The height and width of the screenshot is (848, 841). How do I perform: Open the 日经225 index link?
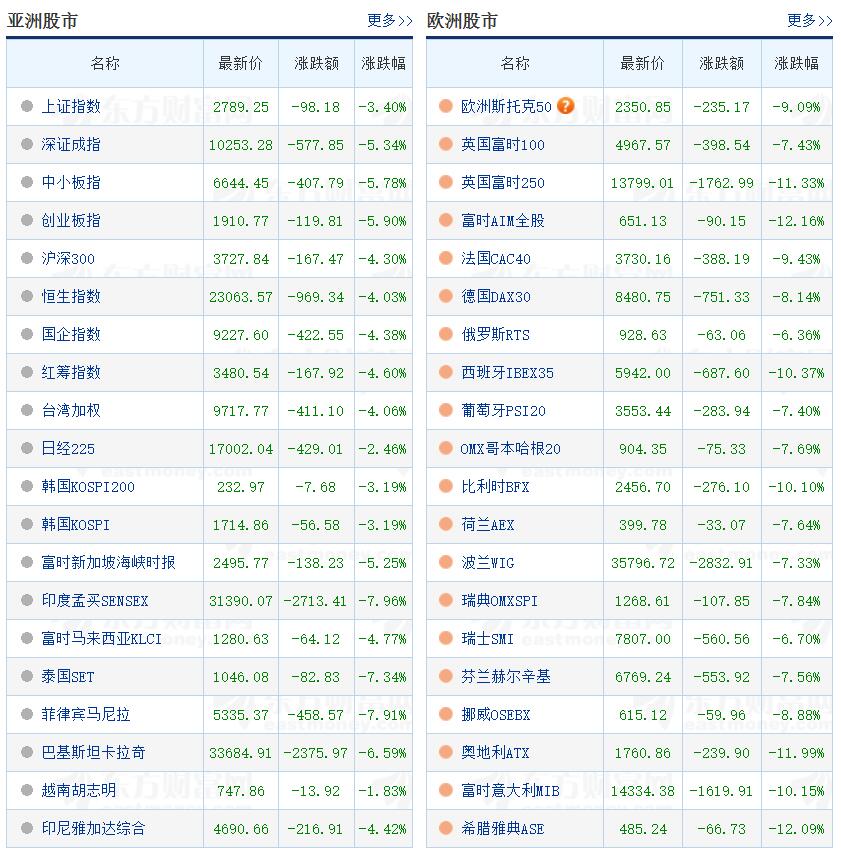click(68, 448)
